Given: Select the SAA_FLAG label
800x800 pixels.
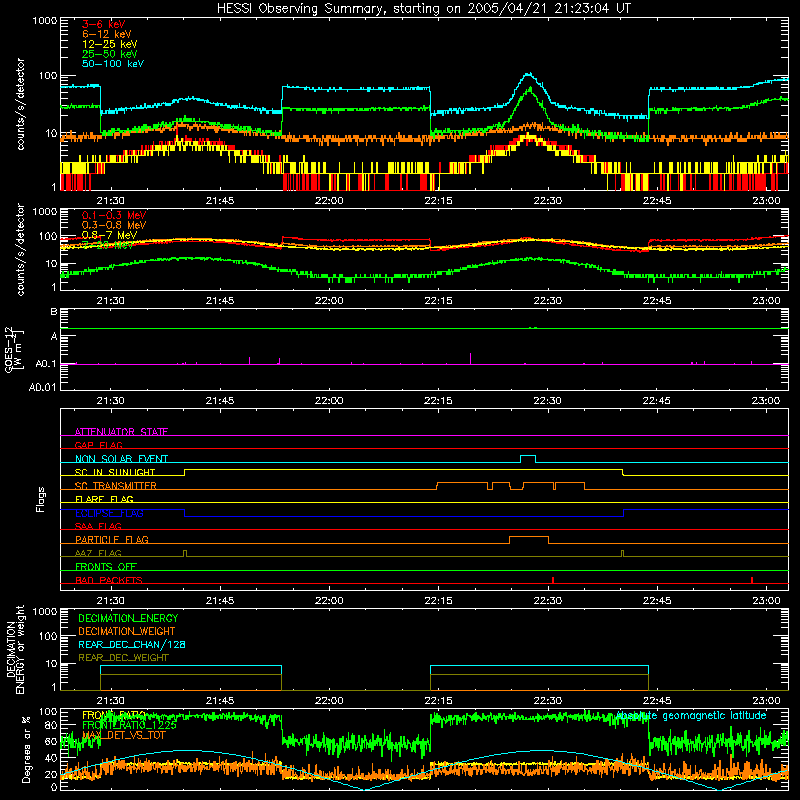Looking at the screenshot, I should [98, 526].
